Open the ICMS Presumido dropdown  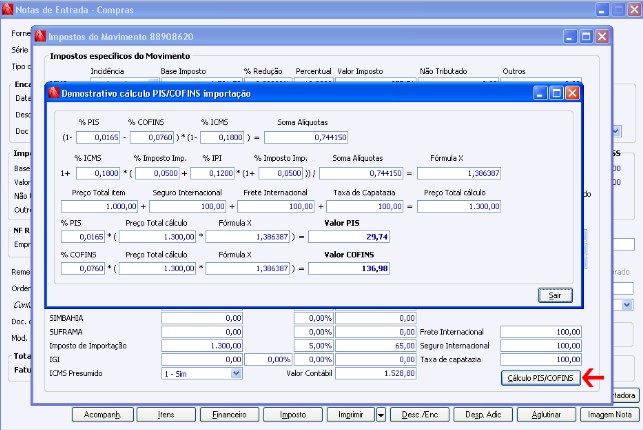(236, 373)
